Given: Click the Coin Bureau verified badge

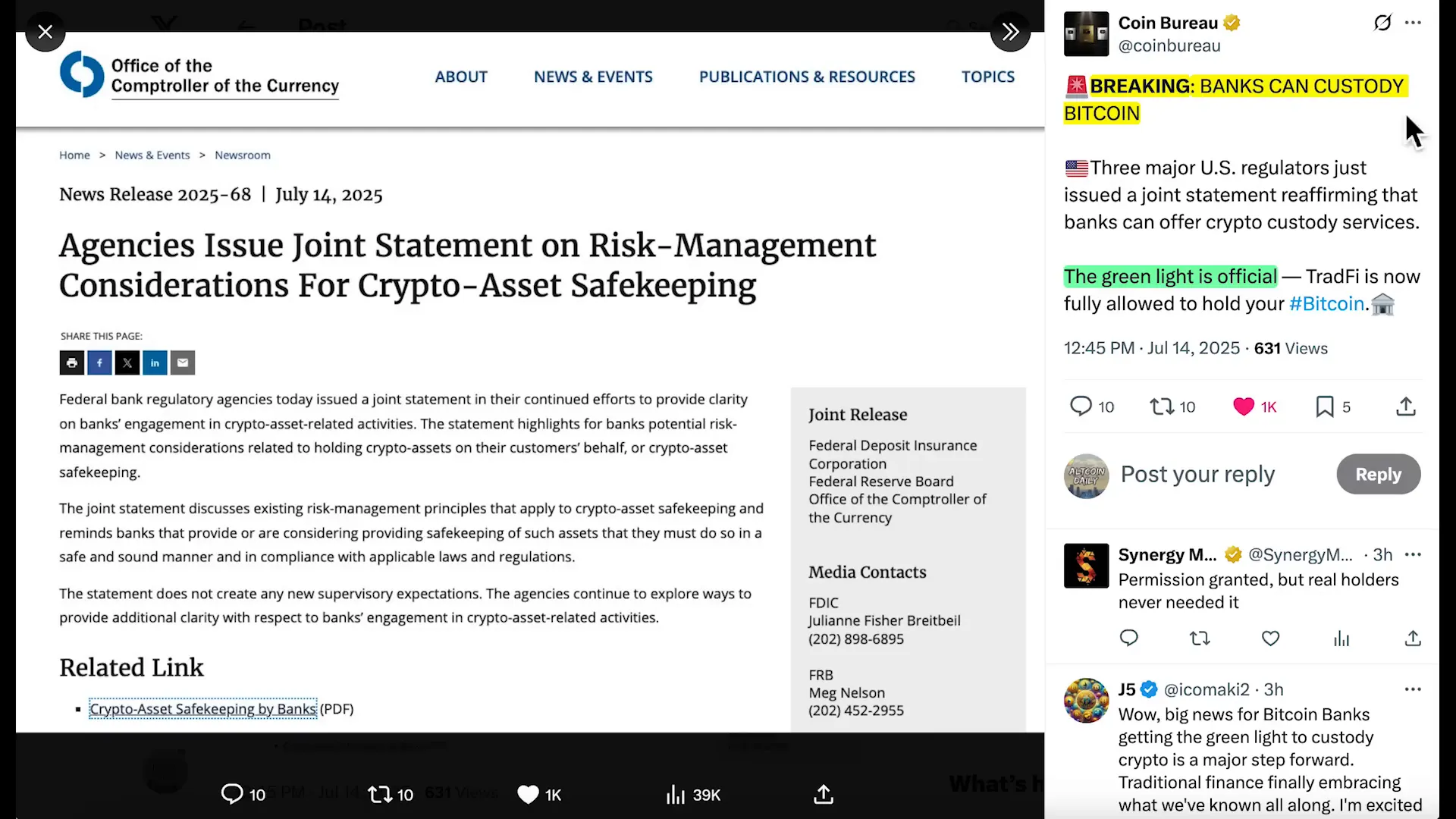Looking at the screenshot, I should tap(1232, 23).
